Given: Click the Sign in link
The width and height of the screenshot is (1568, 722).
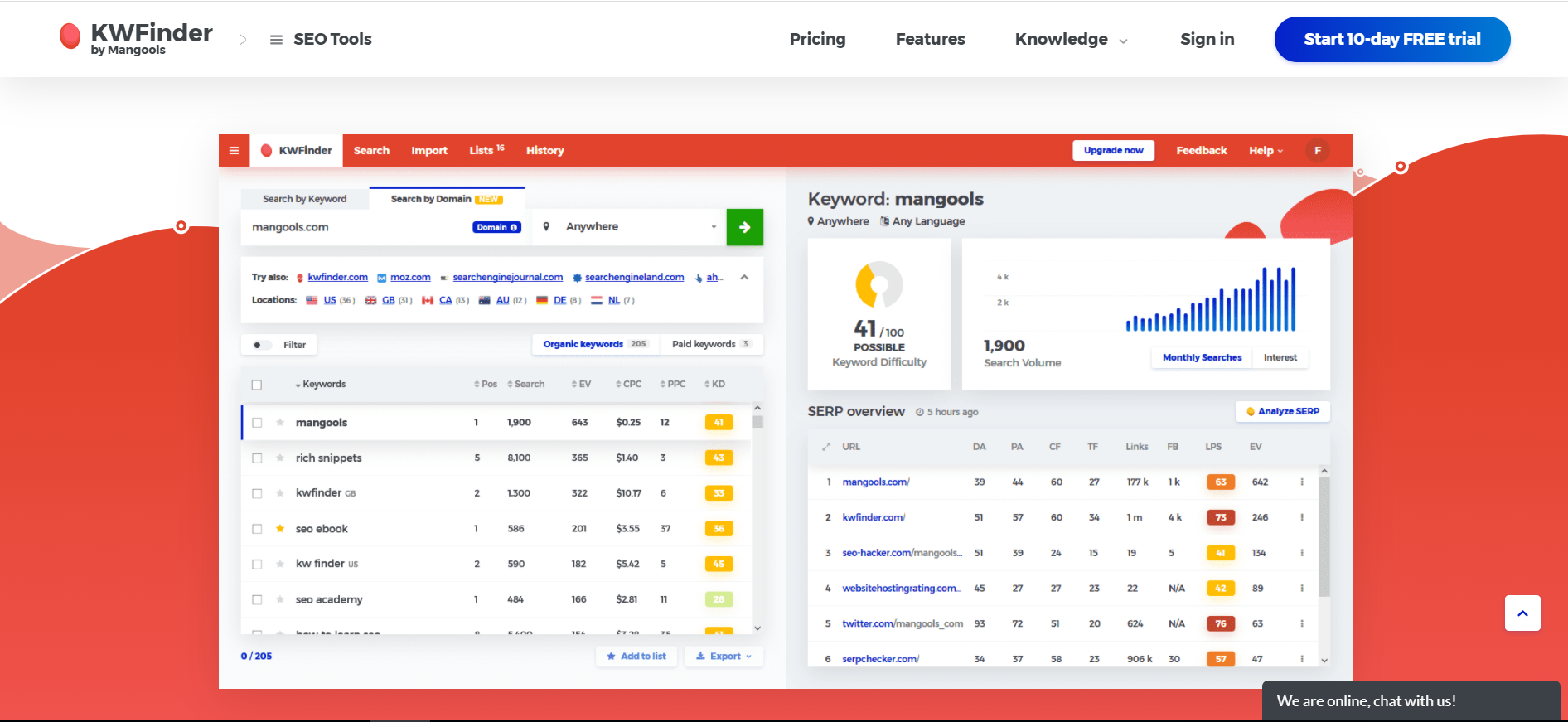Looking at the screenshot, I should click(1207, 39).
